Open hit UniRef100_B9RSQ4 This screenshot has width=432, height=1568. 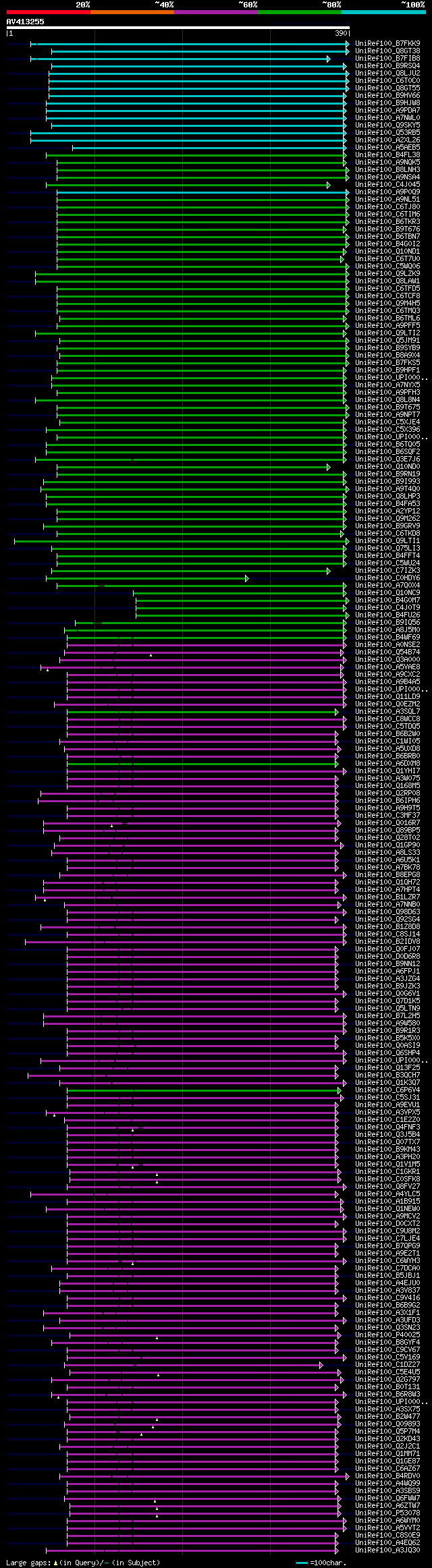click(x=387, y=66)
